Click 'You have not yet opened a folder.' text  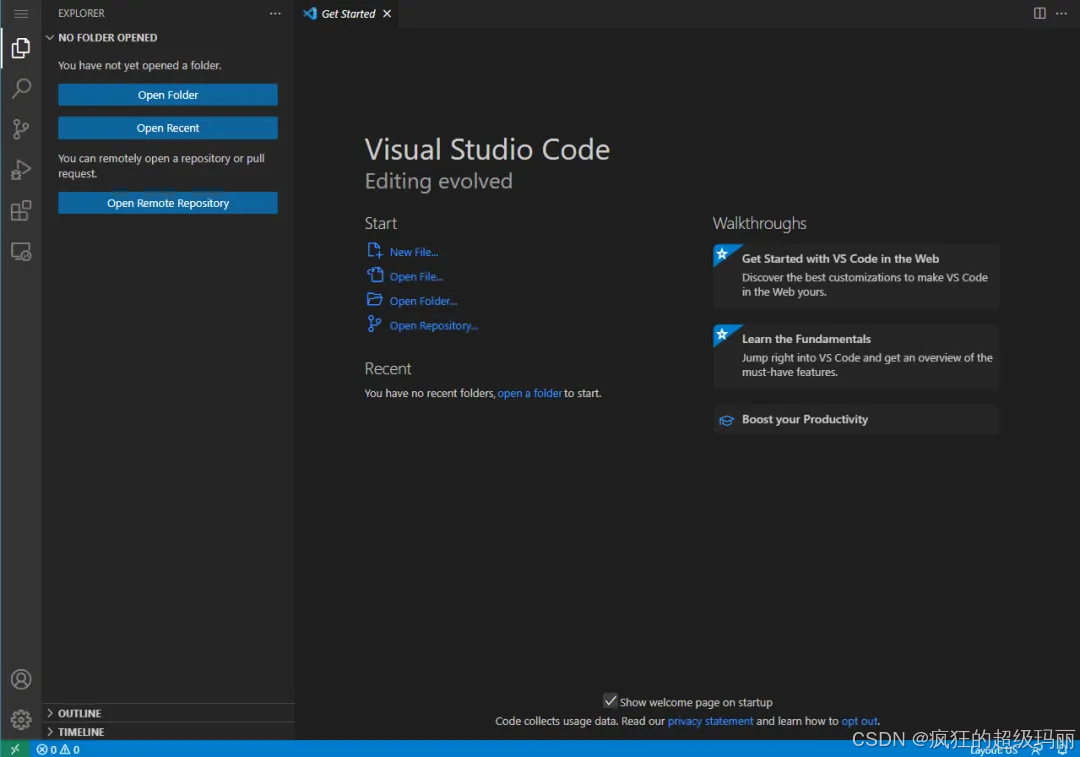click(x=140, y=65)
